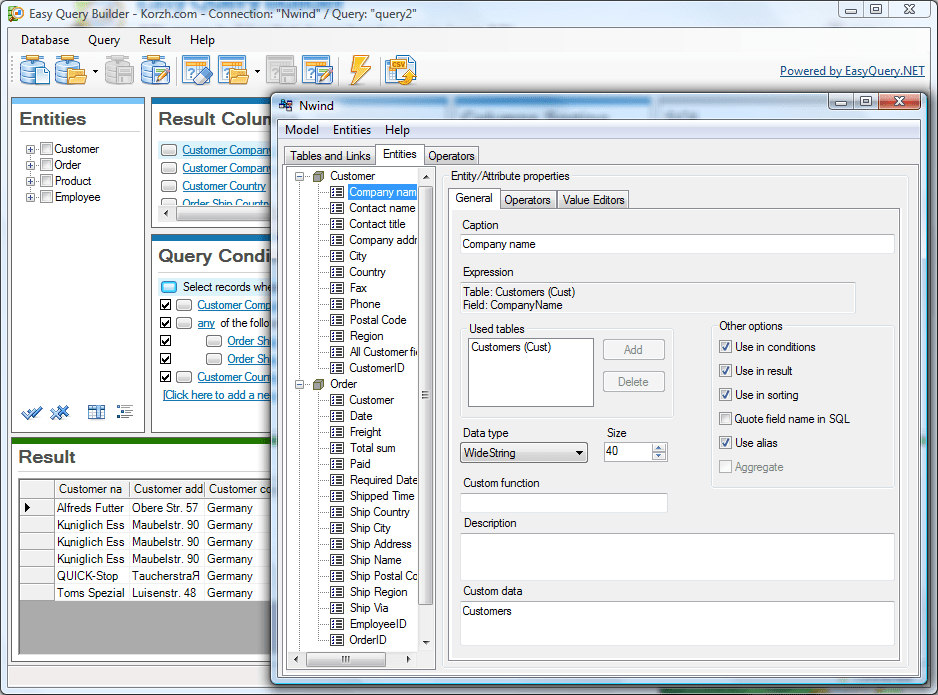Export results with the CSV toolbar icon
This screenshot has width=938, height=695.
coord(401,70)
